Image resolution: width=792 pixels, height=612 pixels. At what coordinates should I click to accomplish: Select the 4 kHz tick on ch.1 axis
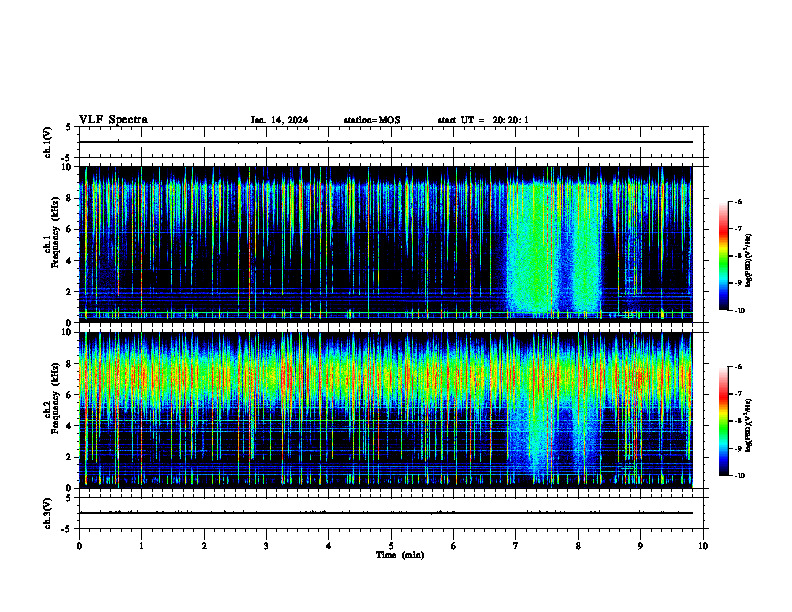(x=70, y=261)
